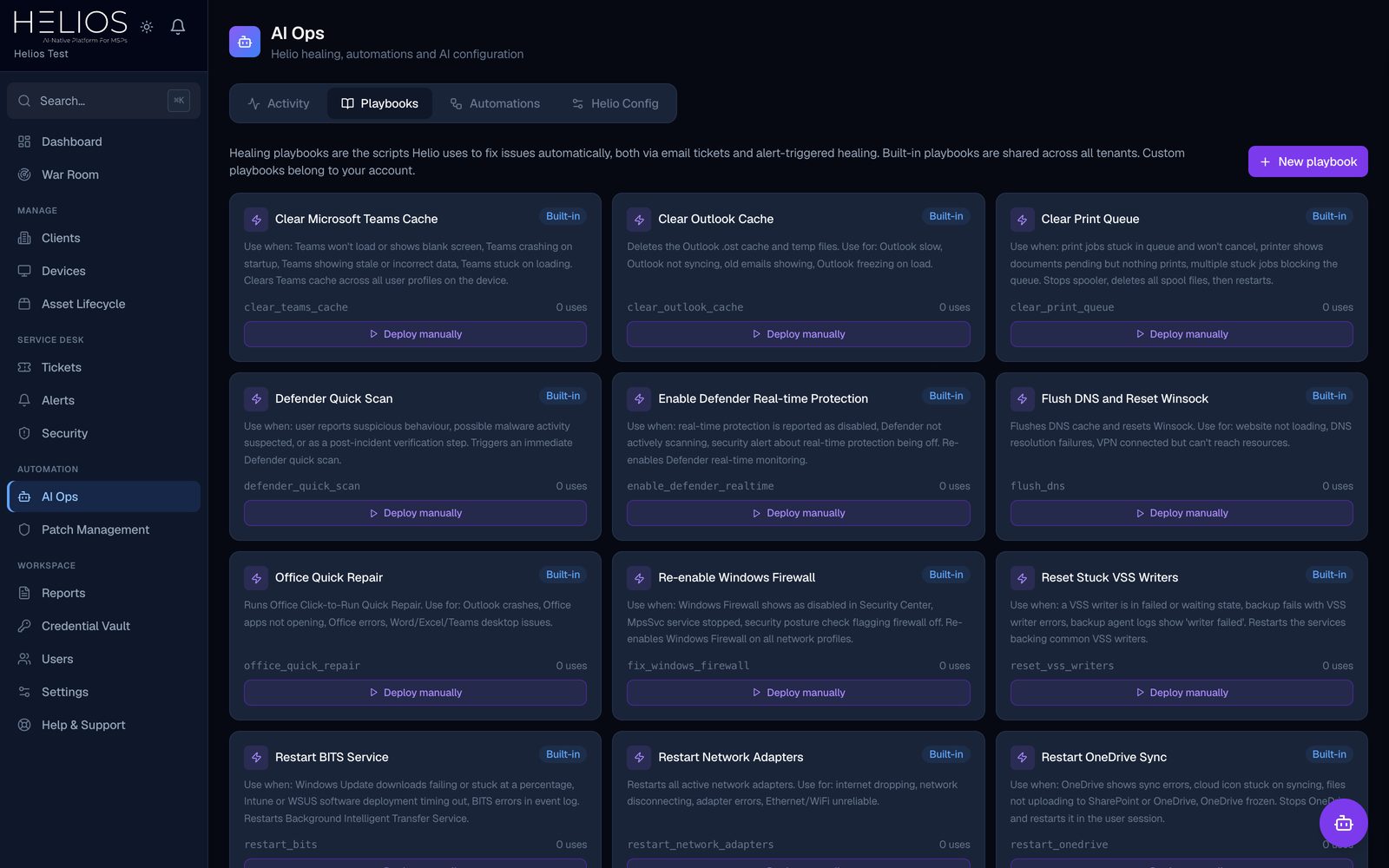
Task: Deploy Enable Defender Real-time Protection manually
Action: coord(798,513)
